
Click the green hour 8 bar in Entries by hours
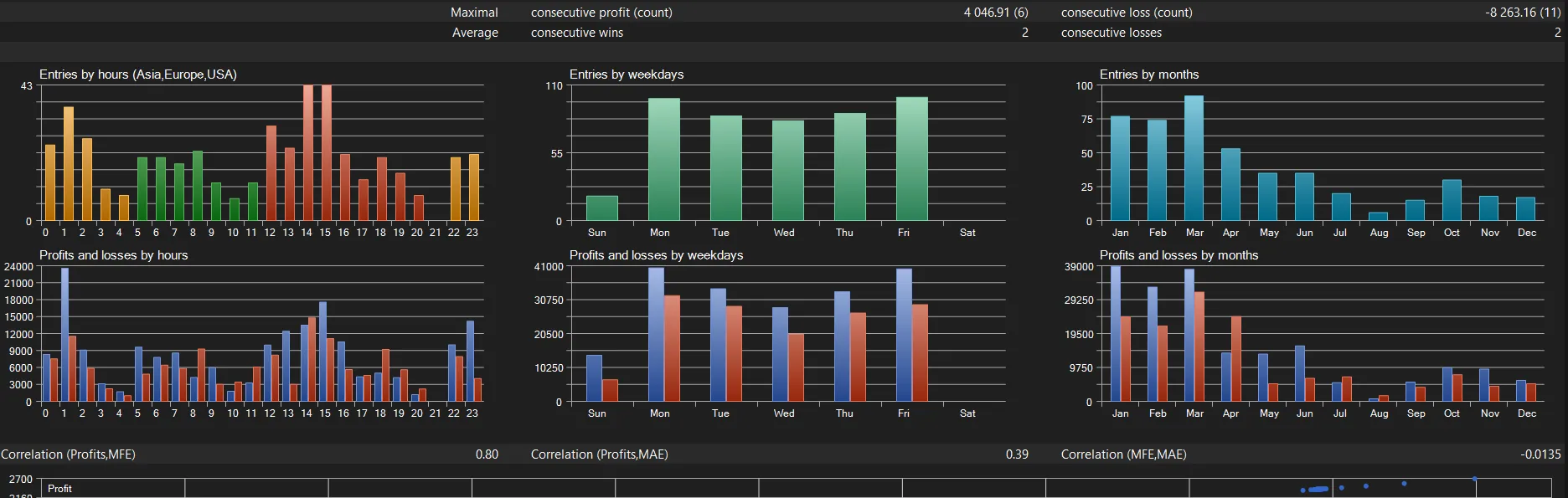pyautogui.click(x=198, y=187)
